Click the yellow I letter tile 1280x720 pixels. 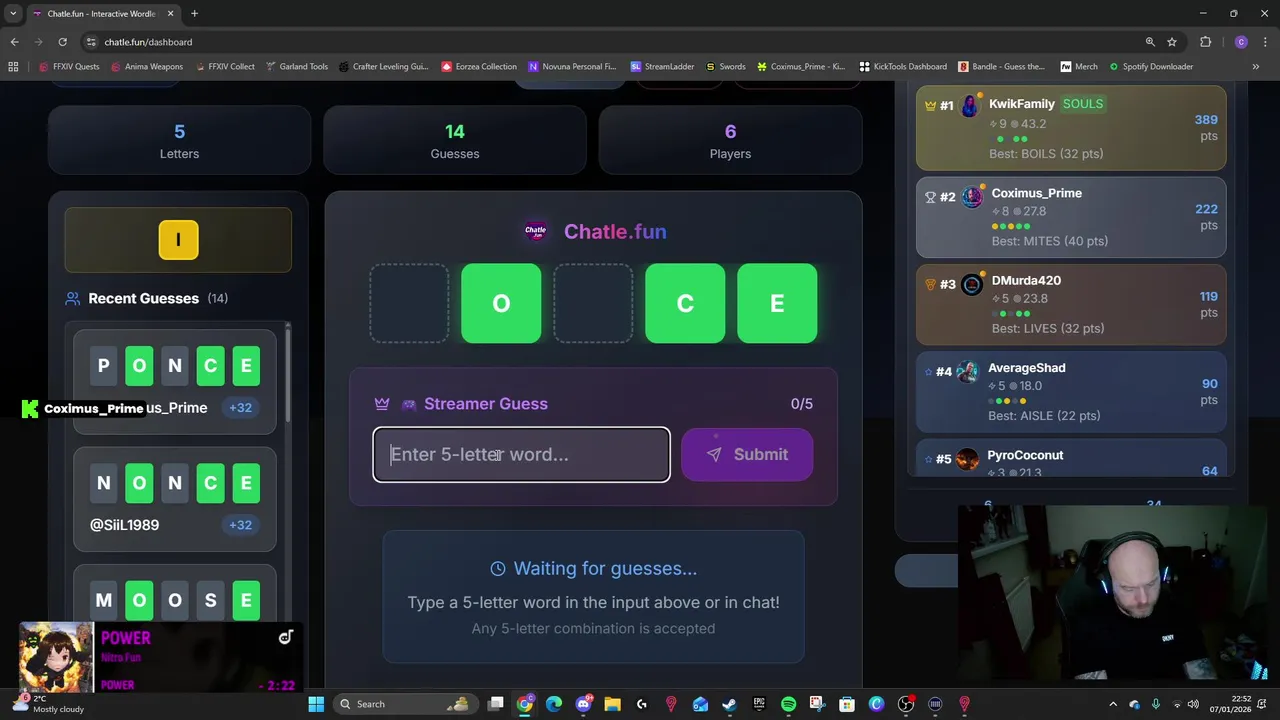coord(178,240)
